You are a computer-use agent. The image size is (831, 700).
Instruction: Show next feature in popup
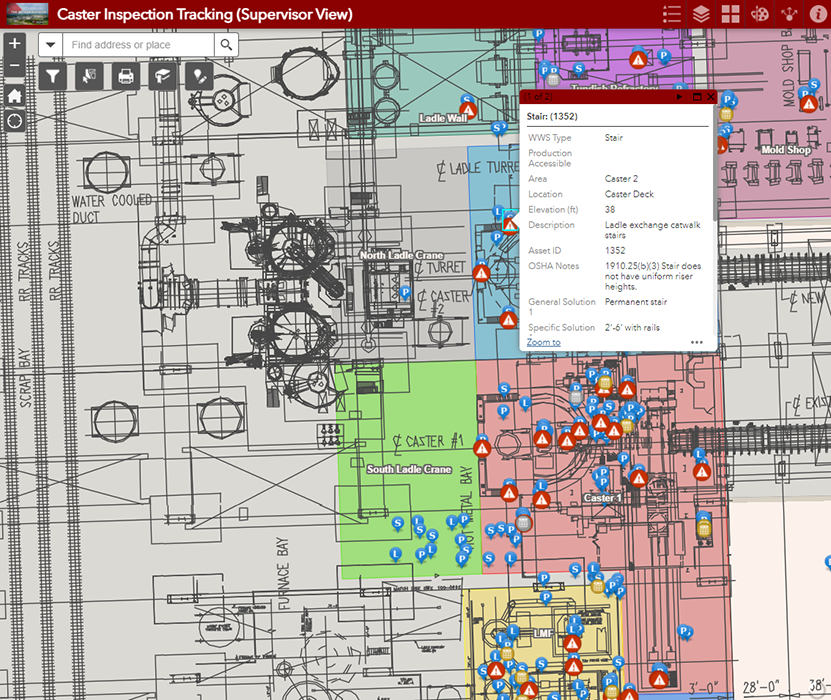(x=680, y=97)
